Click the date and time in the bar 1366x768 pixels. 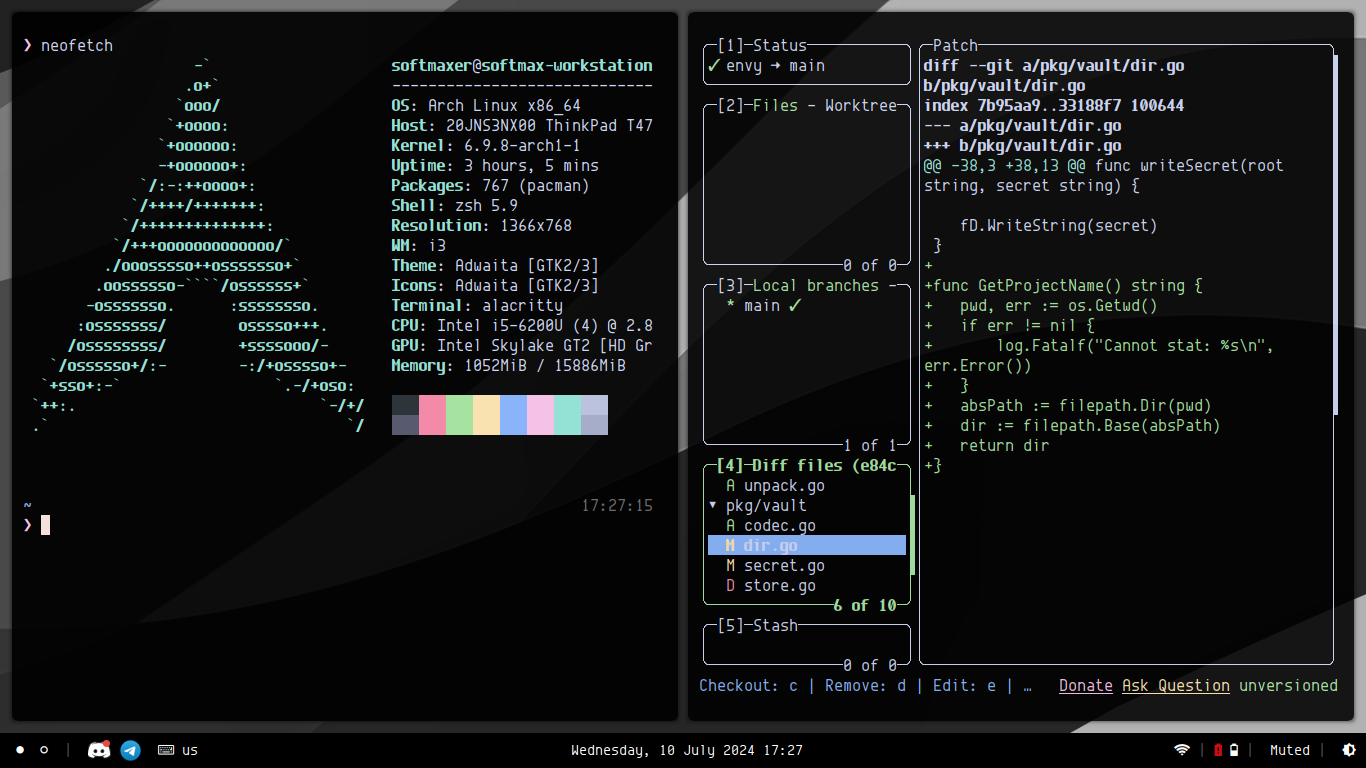(x=687, y=750)
